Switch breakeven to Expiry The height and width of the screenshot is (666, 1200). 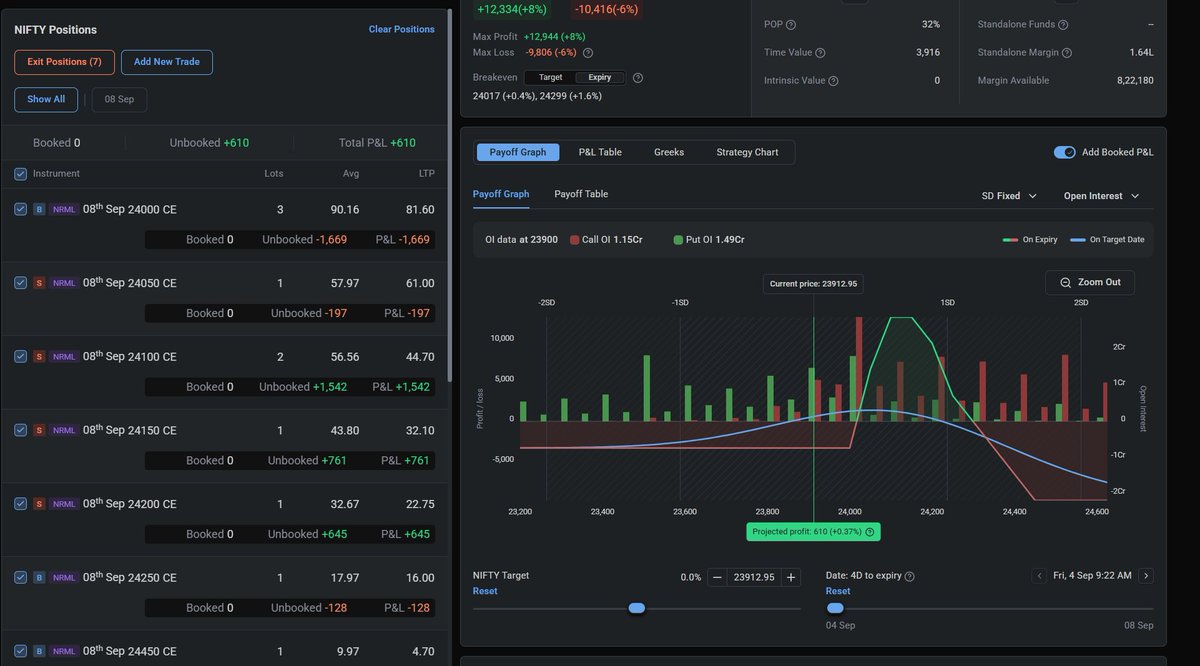click(600, 78)
